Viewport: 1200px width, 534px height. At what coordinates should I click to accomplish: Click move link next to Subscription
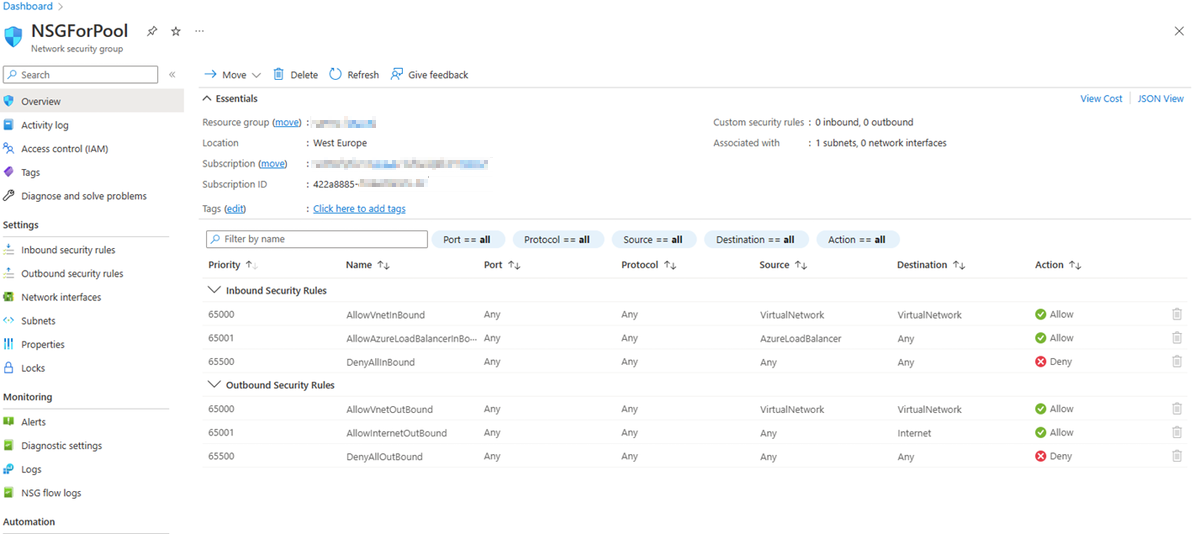[x=273, y=164]
